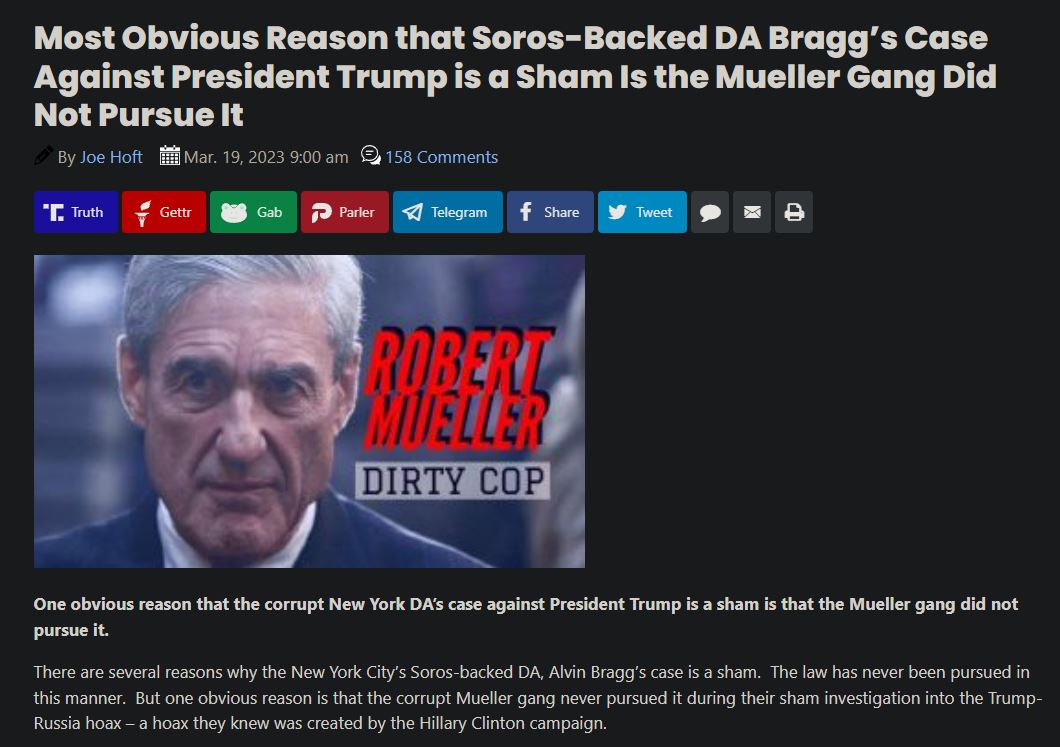Share article on Truth Social
Viewport: 1060px width, 747px height.
[76, 212]
